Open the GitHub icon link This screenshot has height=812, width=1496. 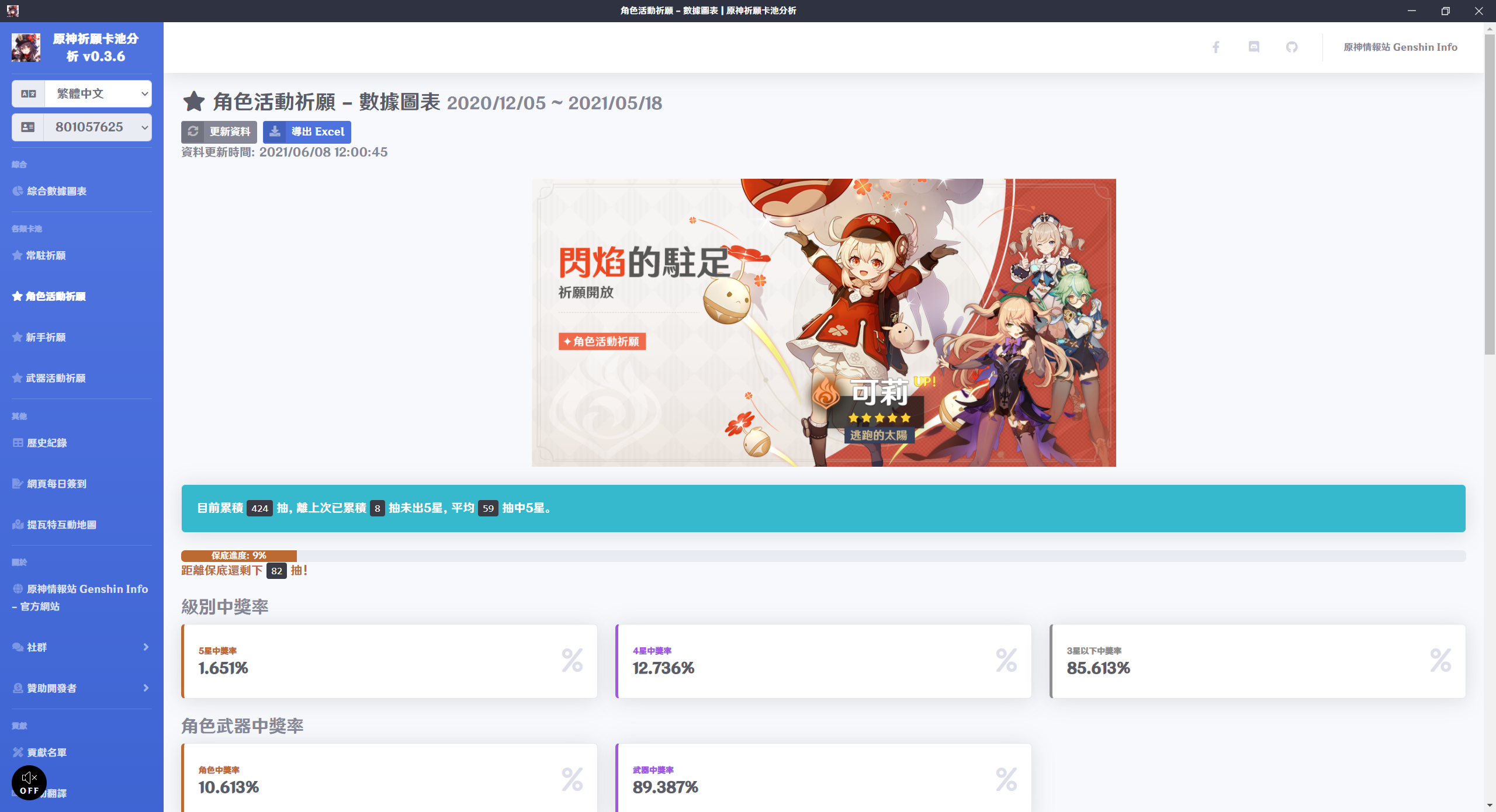(x=1291, y=47)
